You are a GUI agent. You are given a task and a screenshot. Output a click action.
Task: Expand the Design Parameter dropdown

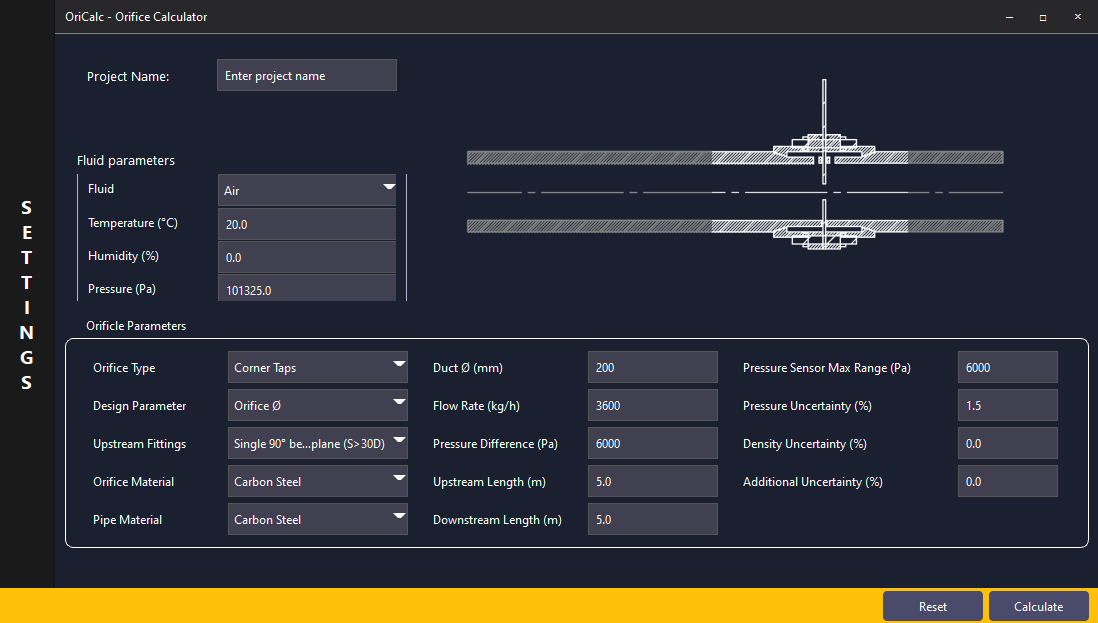click(x=317, y=405)
